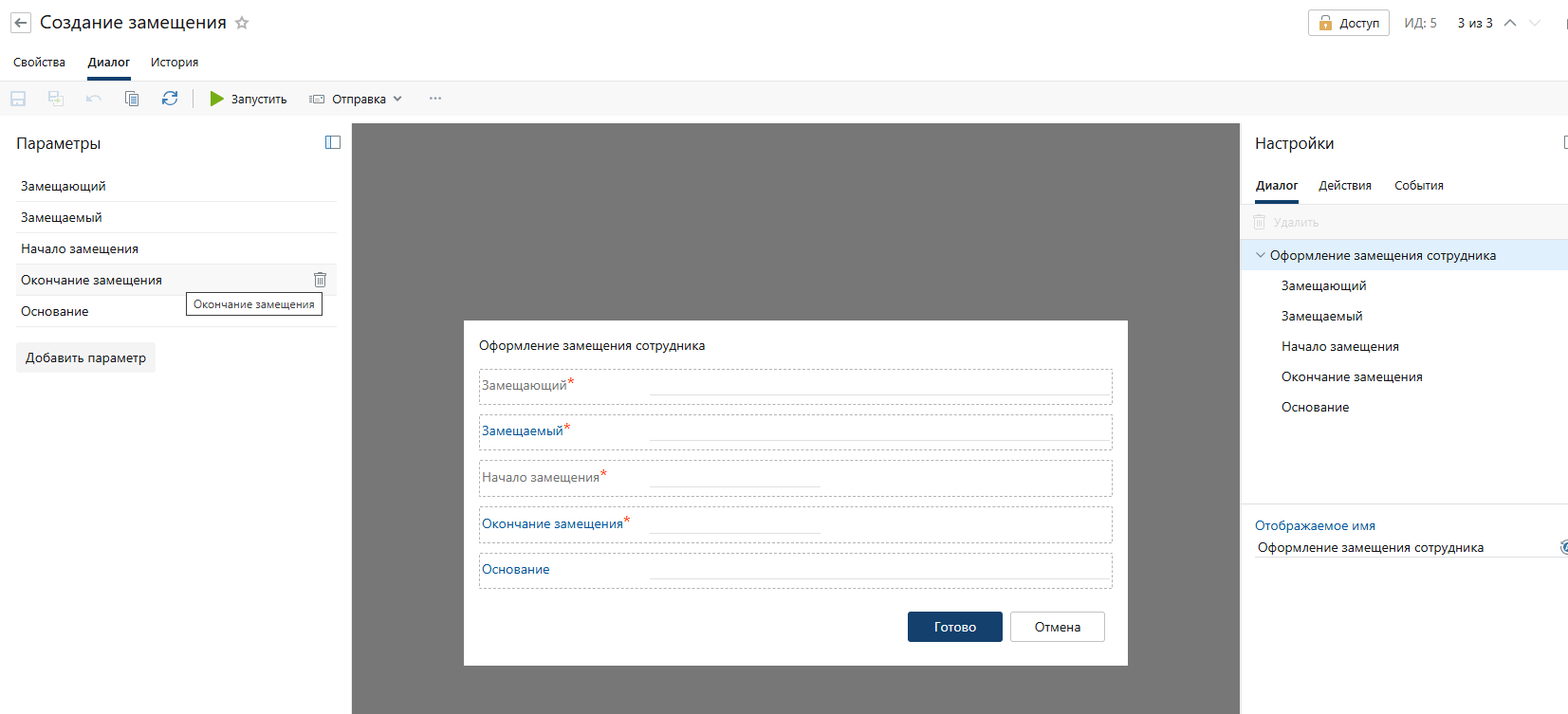Viewport: 1568px width, 714px height.
Task: Click the Отображаемое имя input field
Action: [1404, 548]
